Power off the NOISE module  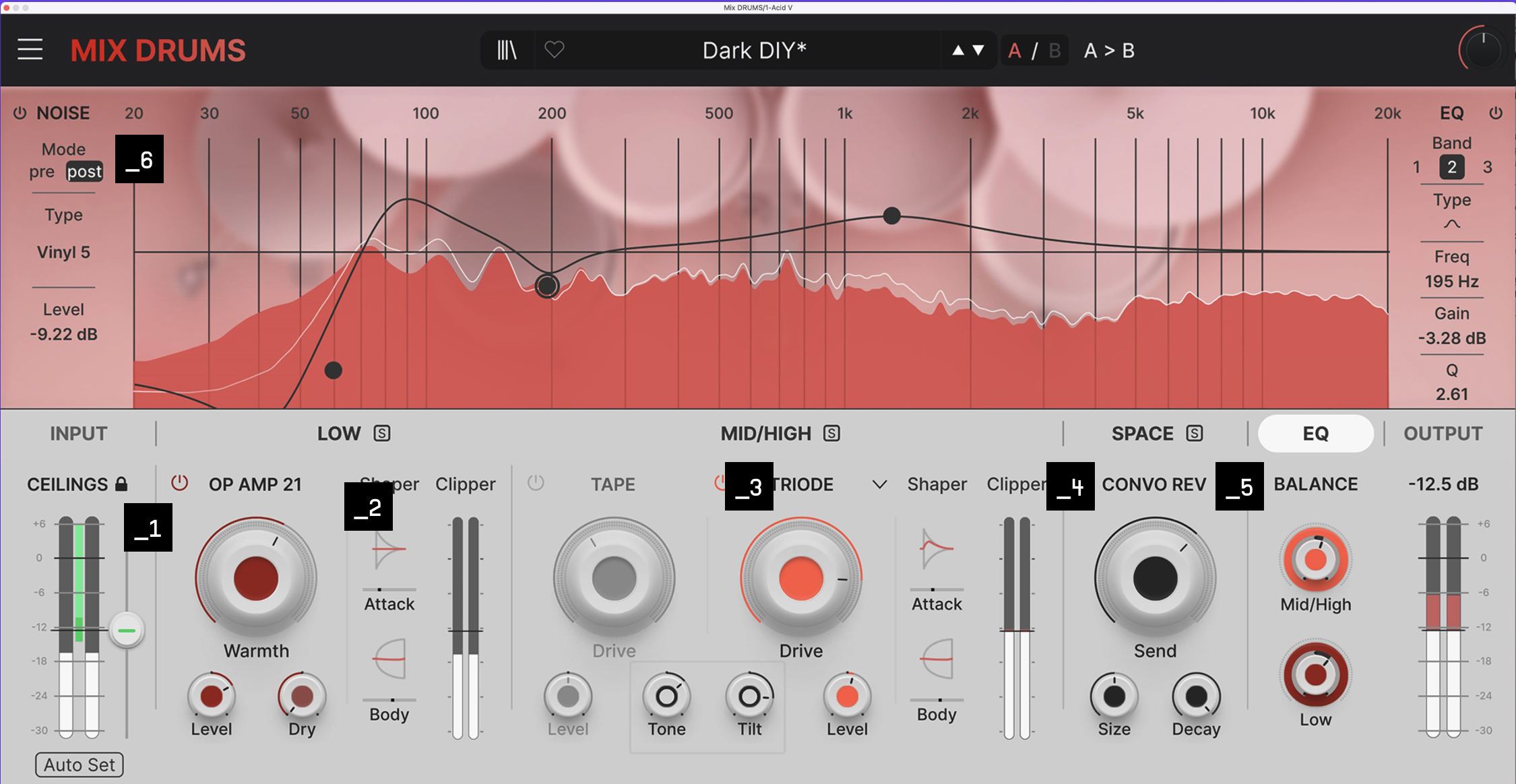(x=19, y=112)
